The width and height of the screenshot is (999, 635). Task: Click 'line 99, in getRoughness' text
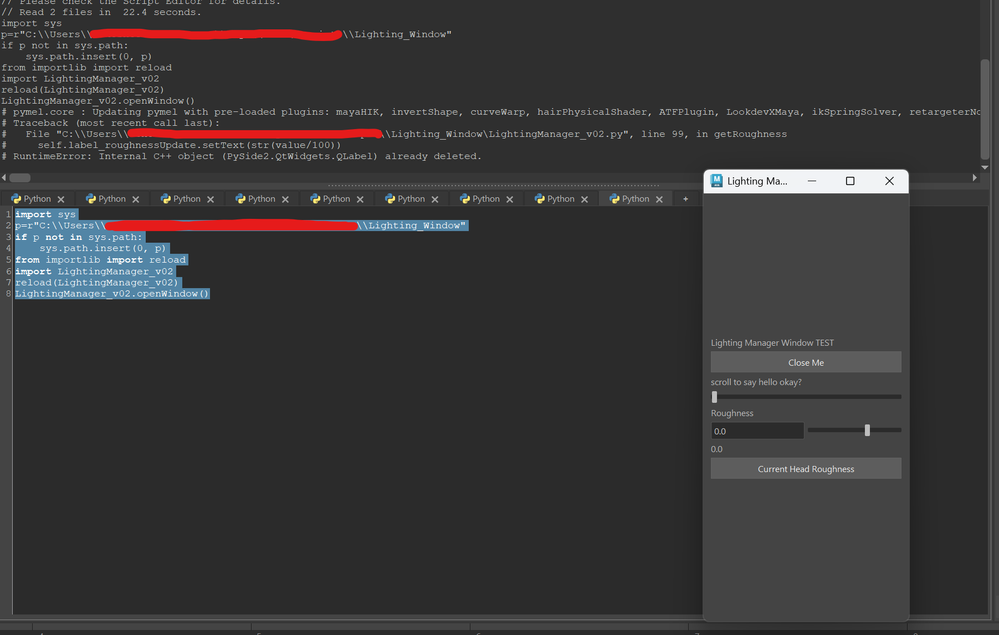[x=714, y=134]
